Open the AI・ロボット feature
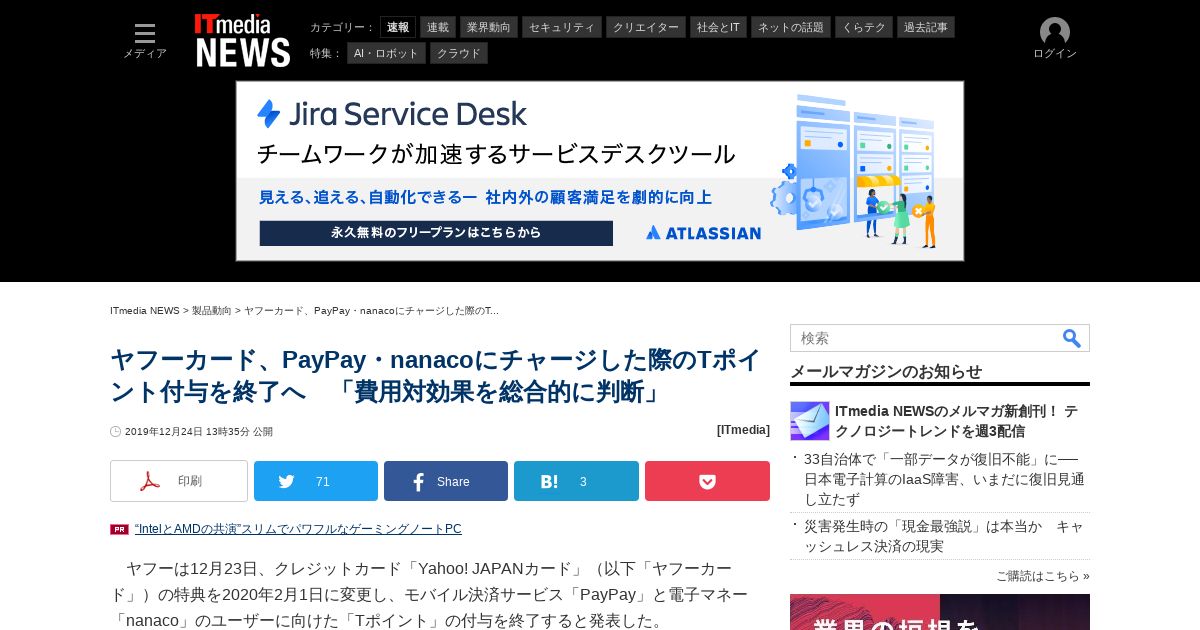Image resolution: width=1200 pixels, height=630 pixels. pyautogui.click(x=387, y=53)
